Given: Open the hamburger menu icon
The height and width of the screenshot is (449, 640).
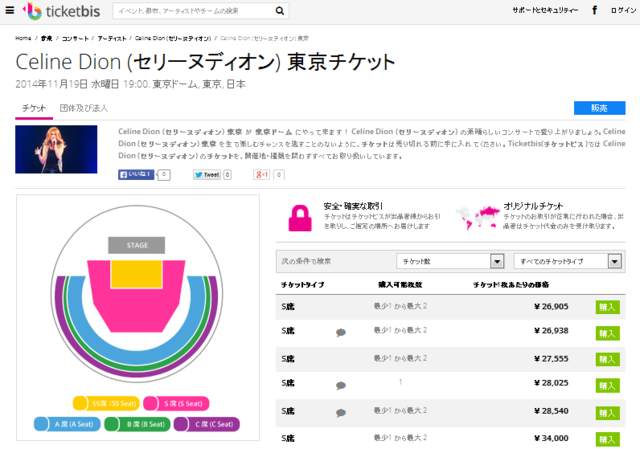Looking at the screenshot, I should point(10,10).
